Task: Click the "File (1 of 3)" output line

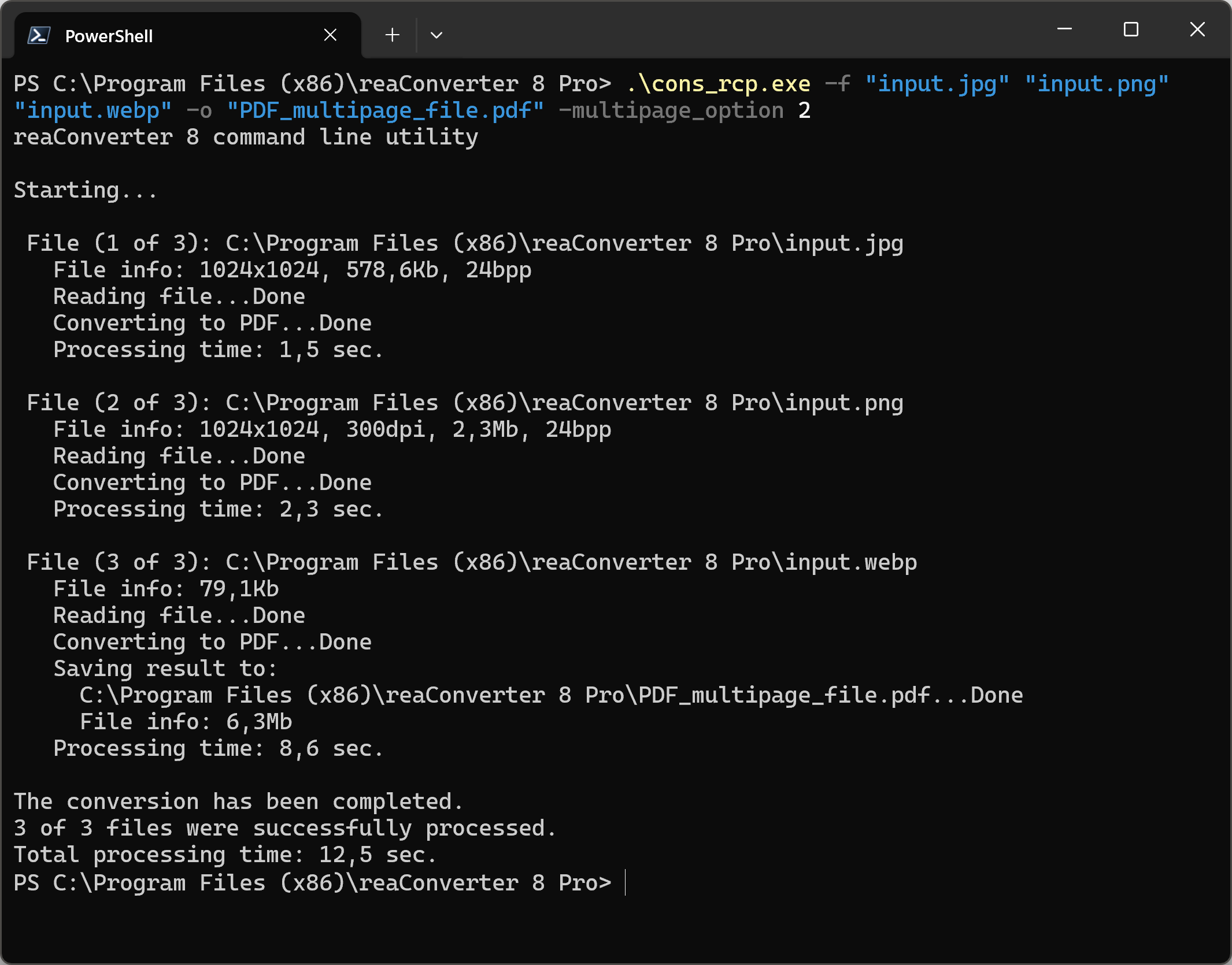Action: click(465, 244)
